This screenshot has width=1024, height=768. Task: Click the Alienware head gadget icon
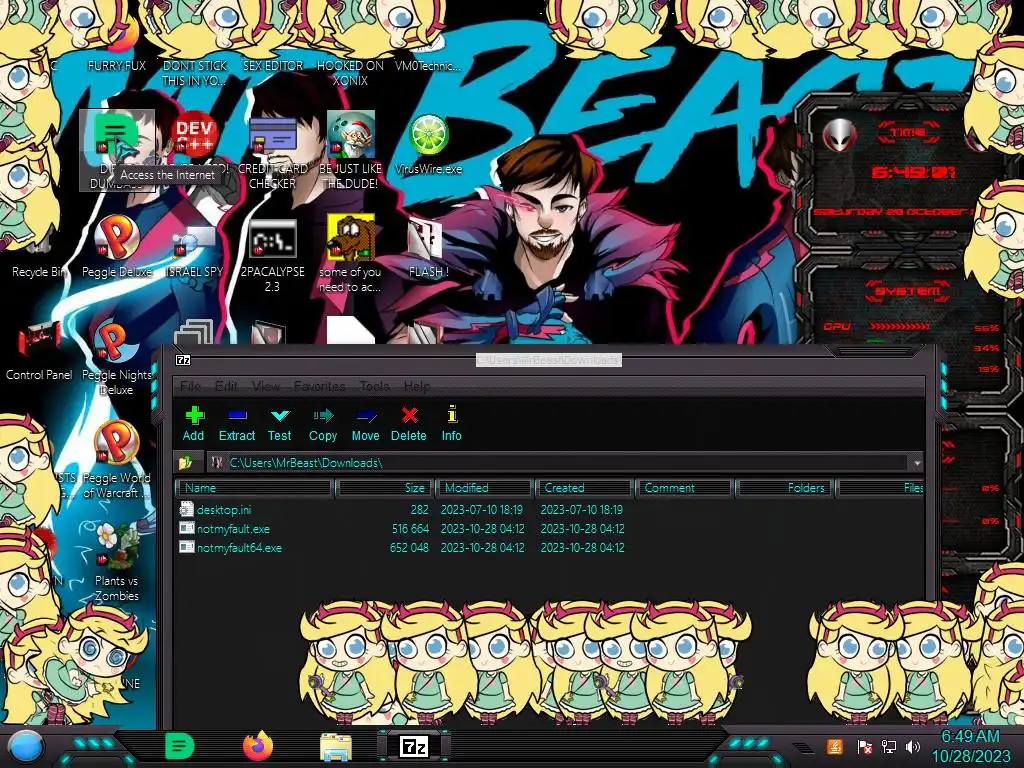pos(839,135)
